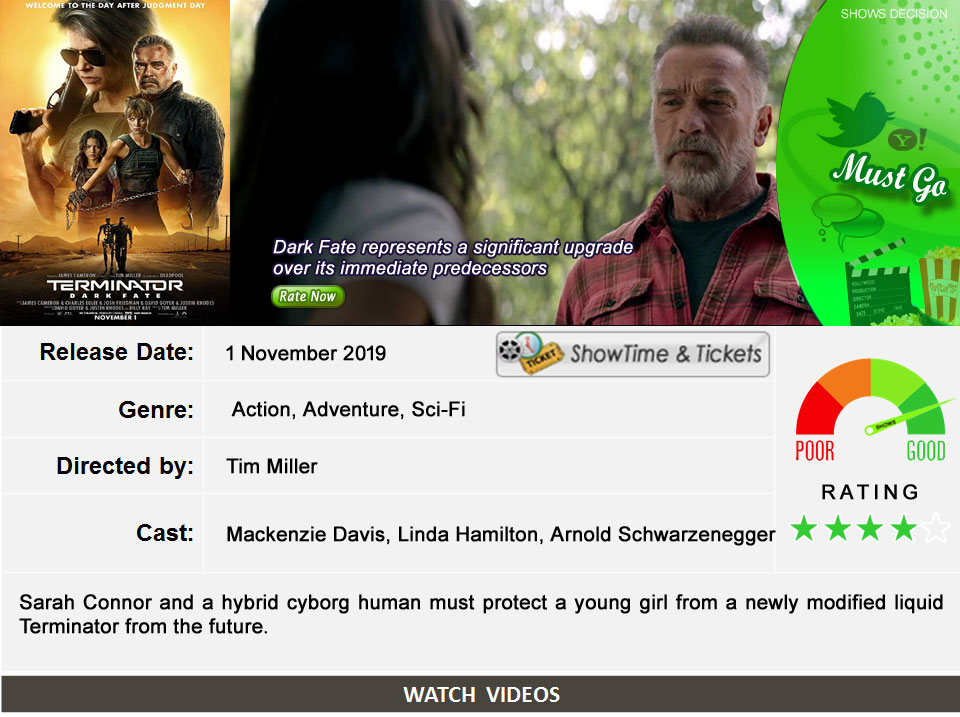Click the poor-to-good rating gauge
This screenshot has width=960, height=717.
pyautogui.click(x=871, y=410)
